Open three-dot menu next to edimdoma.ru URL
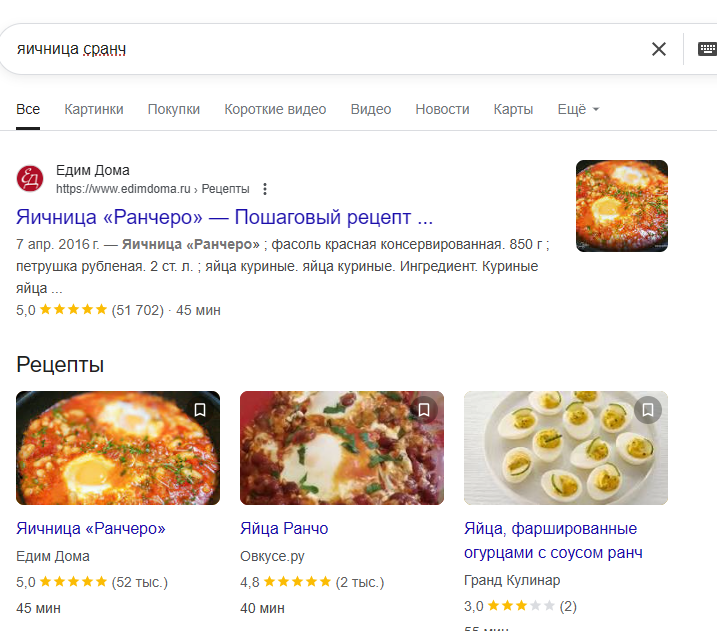The width and height of the screenshot is (717, 631). (265, 189)
